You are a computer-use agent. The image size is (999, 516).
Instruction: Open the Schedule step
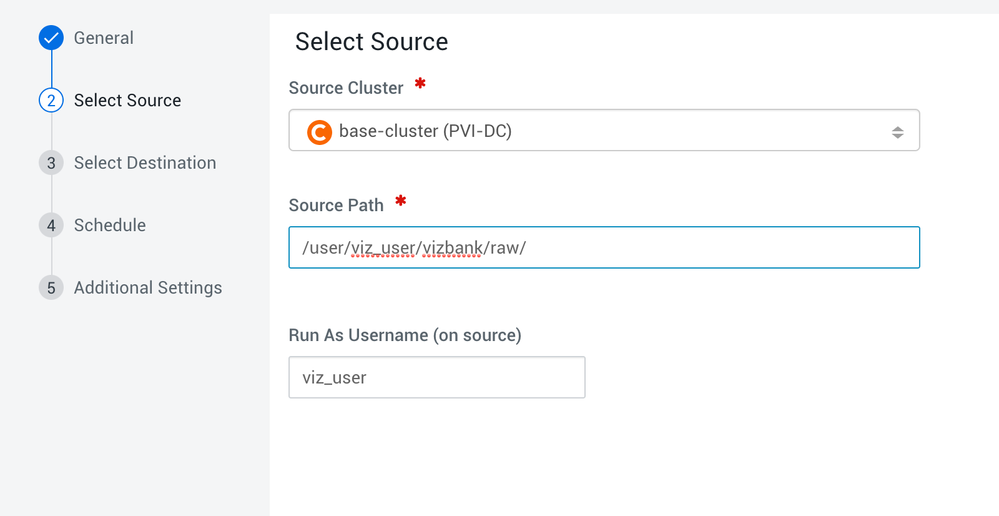coord(110,225)
